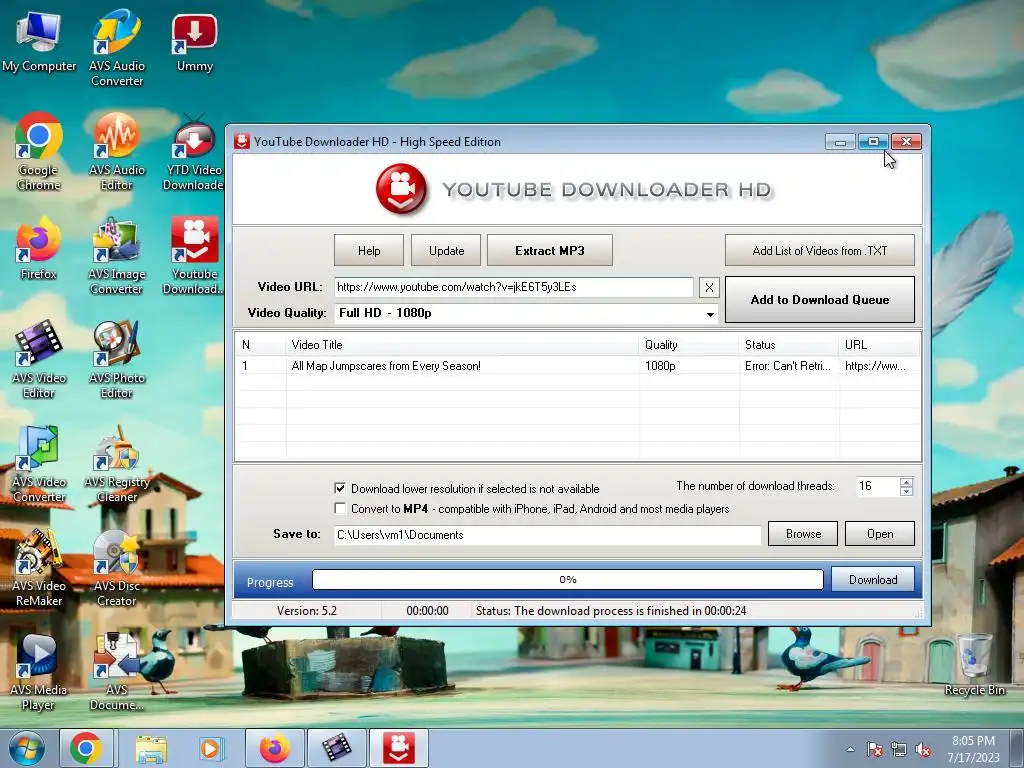The width and height of the screenshot is (1024, 768).
Task: Increase the download threads number
Action: [x=906, y=482]
